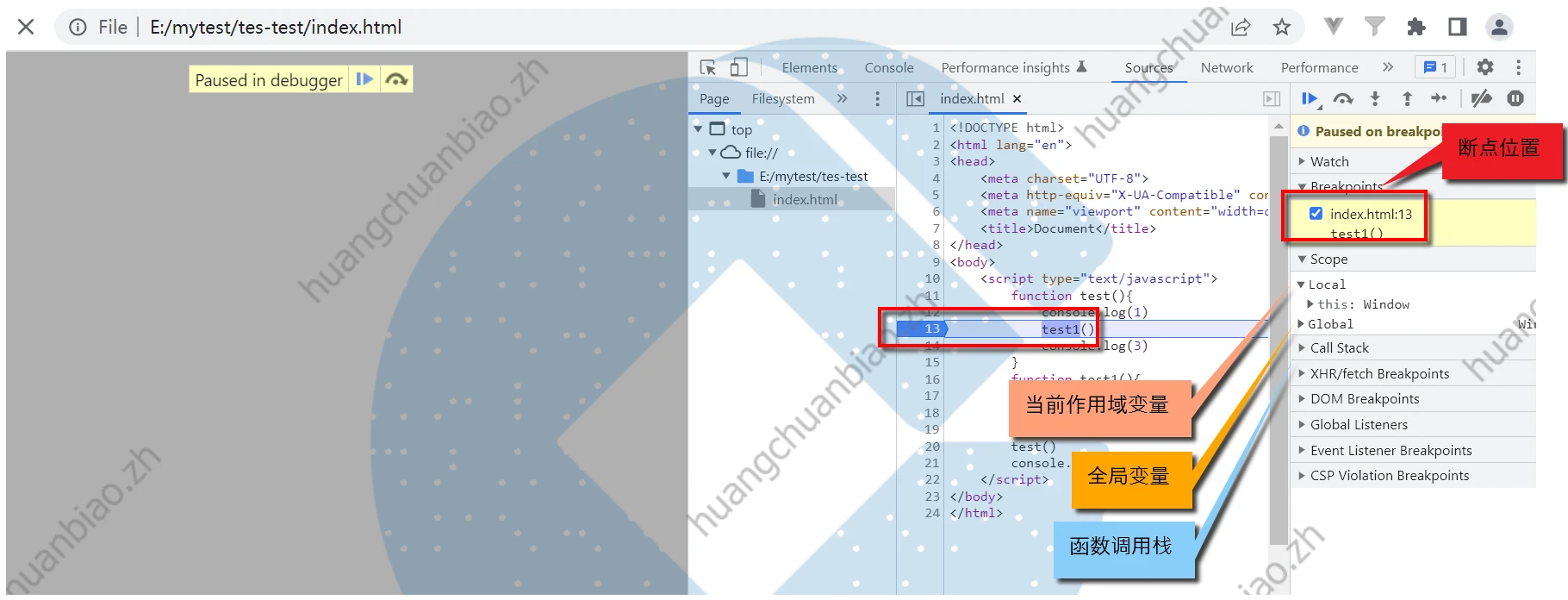This screenshot has height=600, width=1568.
Task: Select the Sources tab
Action: tap(1148, 67)
